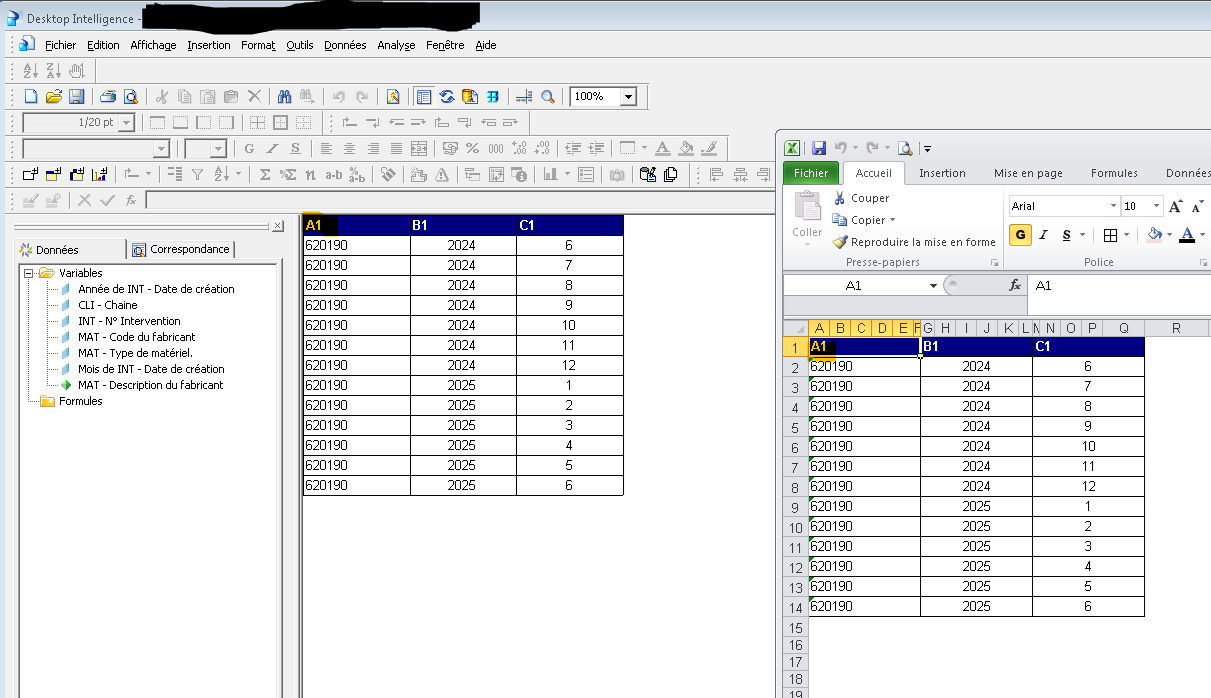Screen dimensions: 1211x698
Task: Click the Sum (Σ) calculation icon
Action: pos(265,174)
